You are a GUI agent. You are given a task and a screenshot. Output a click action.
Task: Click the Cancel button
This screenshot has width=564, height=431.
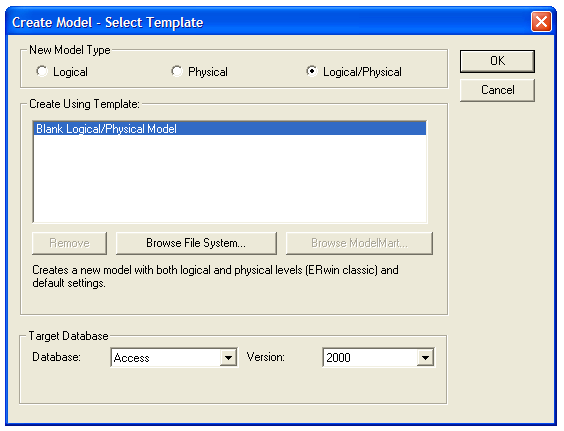tap(497, 90)
